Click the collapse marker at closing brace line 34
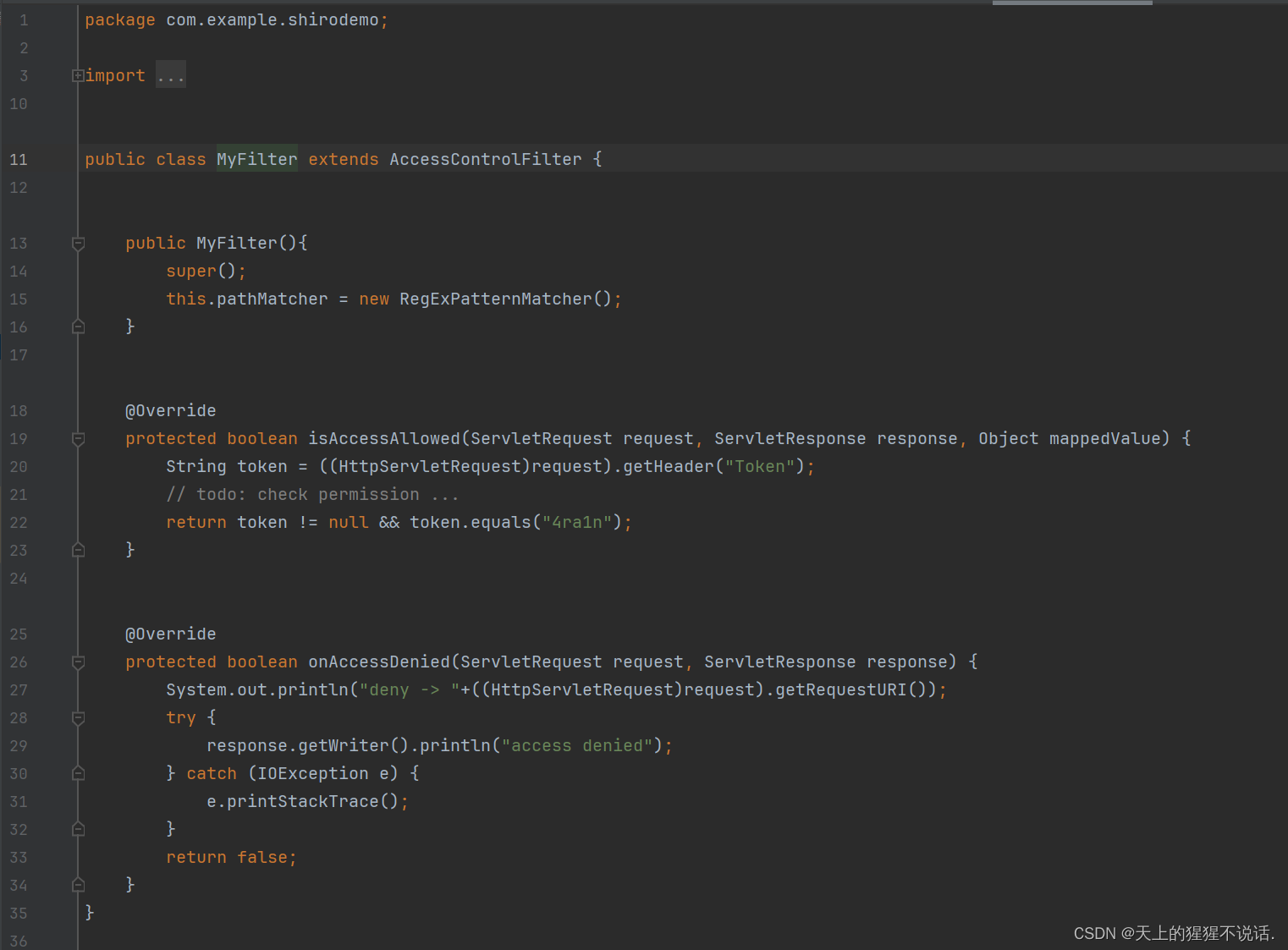The image size is (1288, 950). [77, 884]
